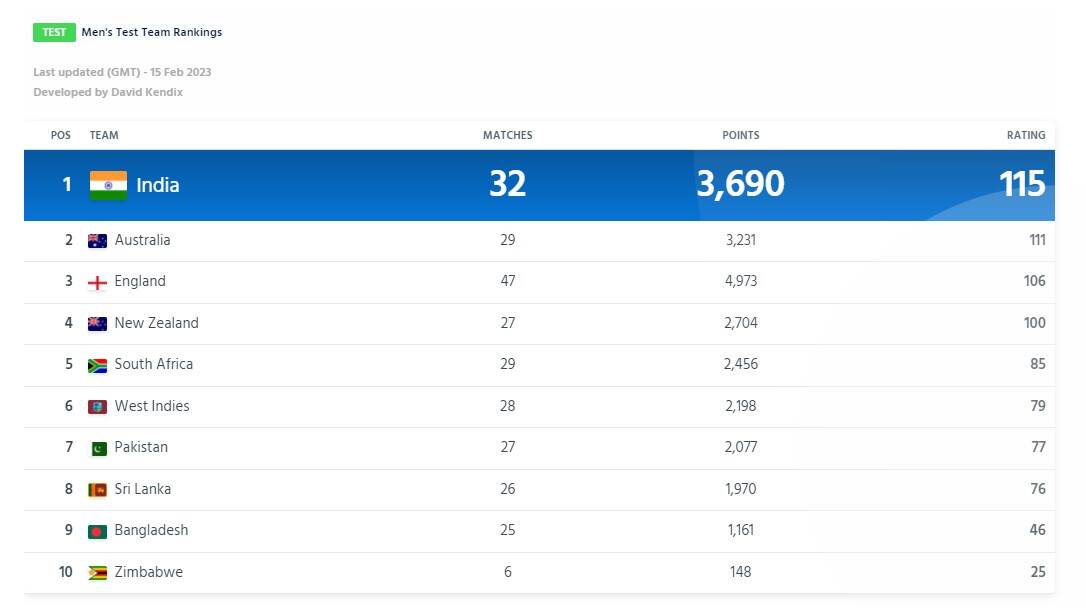Click Pakistan's rating value 77
The image size is (1086, 612).
tap(1039, 447)
